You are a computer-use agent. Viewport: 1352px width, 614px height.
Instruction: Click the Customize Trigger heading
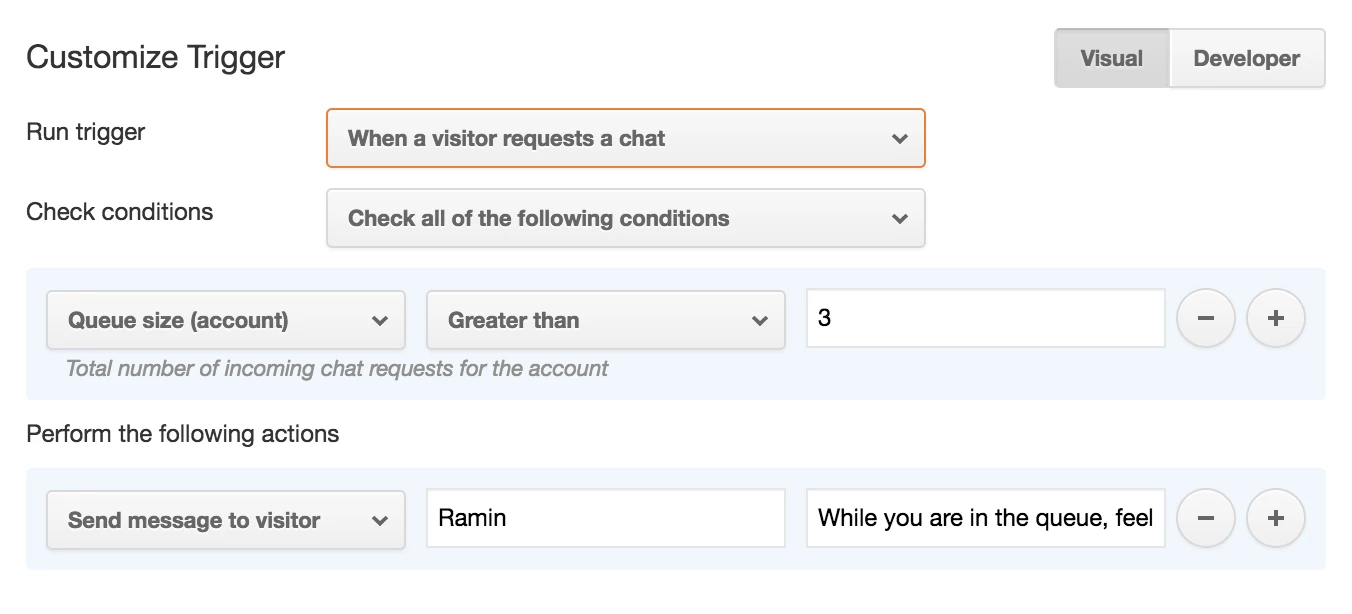[x=155, y=57]
